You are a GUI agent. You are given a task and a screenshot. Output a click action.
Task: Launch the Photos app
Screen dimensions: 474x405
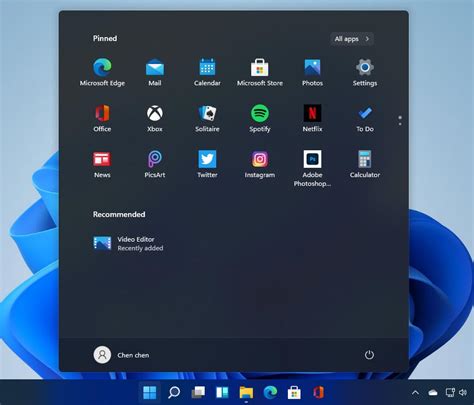point(312,72)
